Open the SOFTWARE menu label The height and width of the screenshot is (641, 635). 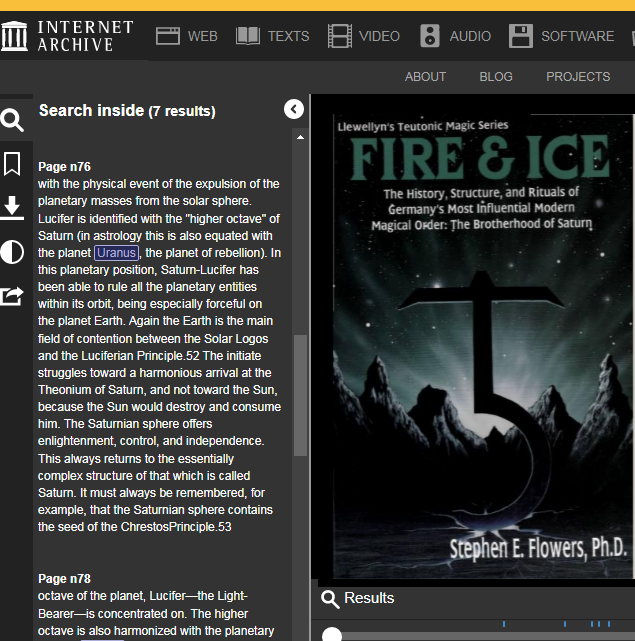click(578, 36)
